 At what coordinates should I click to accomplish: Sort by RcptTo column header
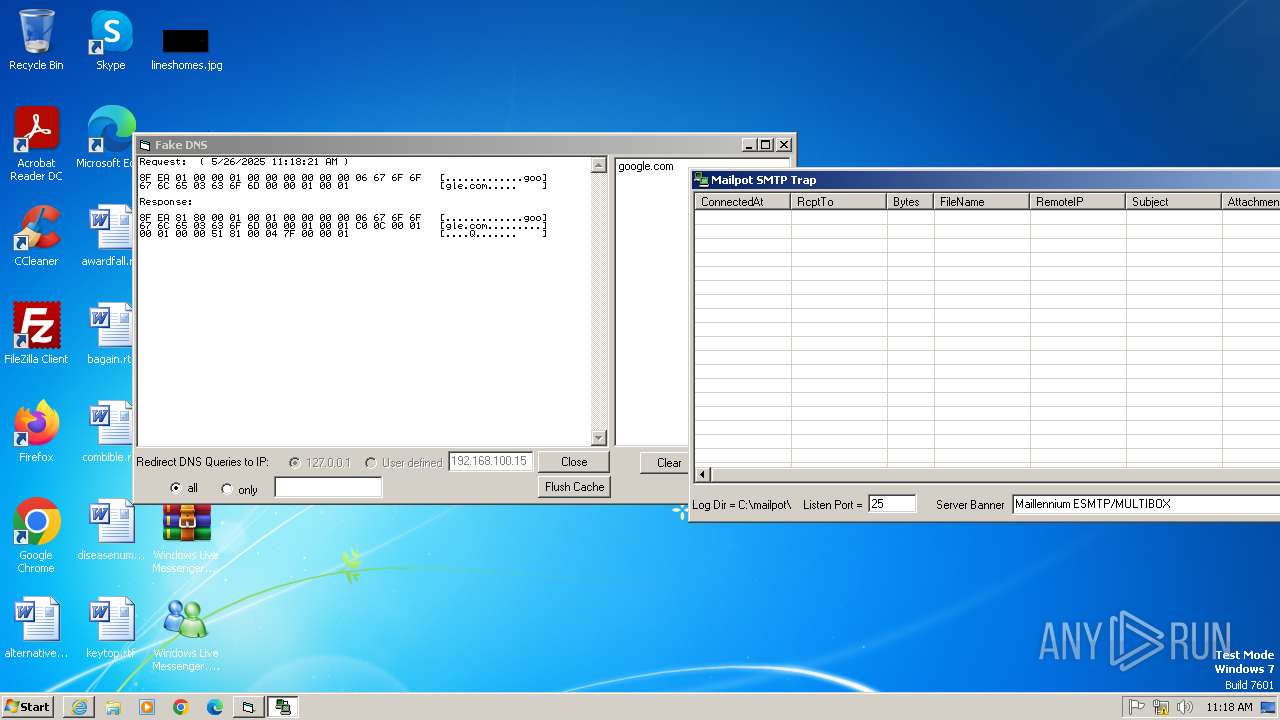[839, 201]
